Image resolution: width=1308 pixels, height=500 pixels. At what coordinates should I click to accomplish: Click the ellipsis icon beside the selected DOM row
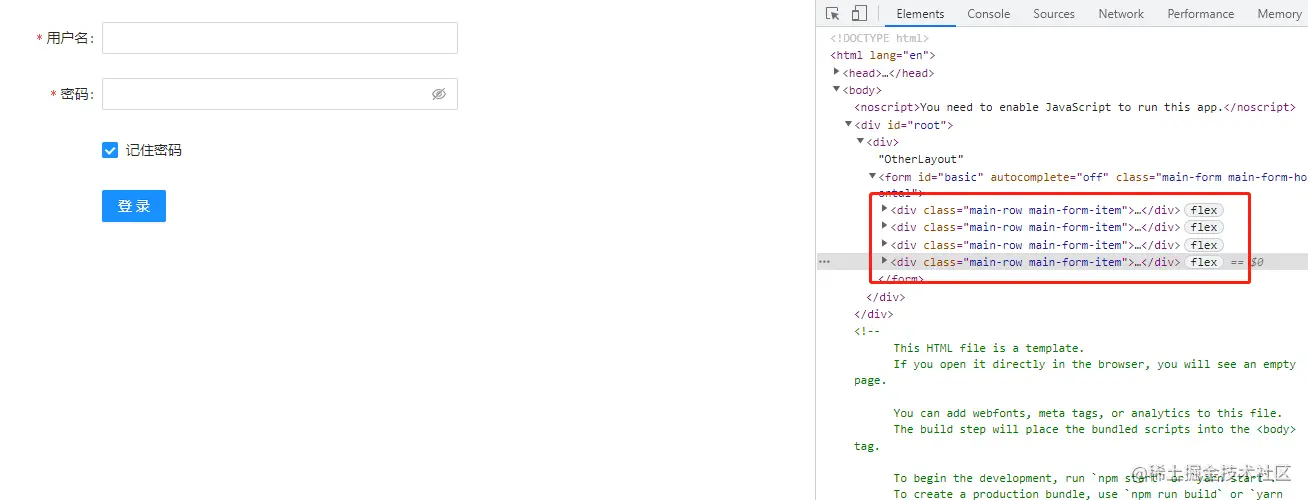(x=825, y=262)
